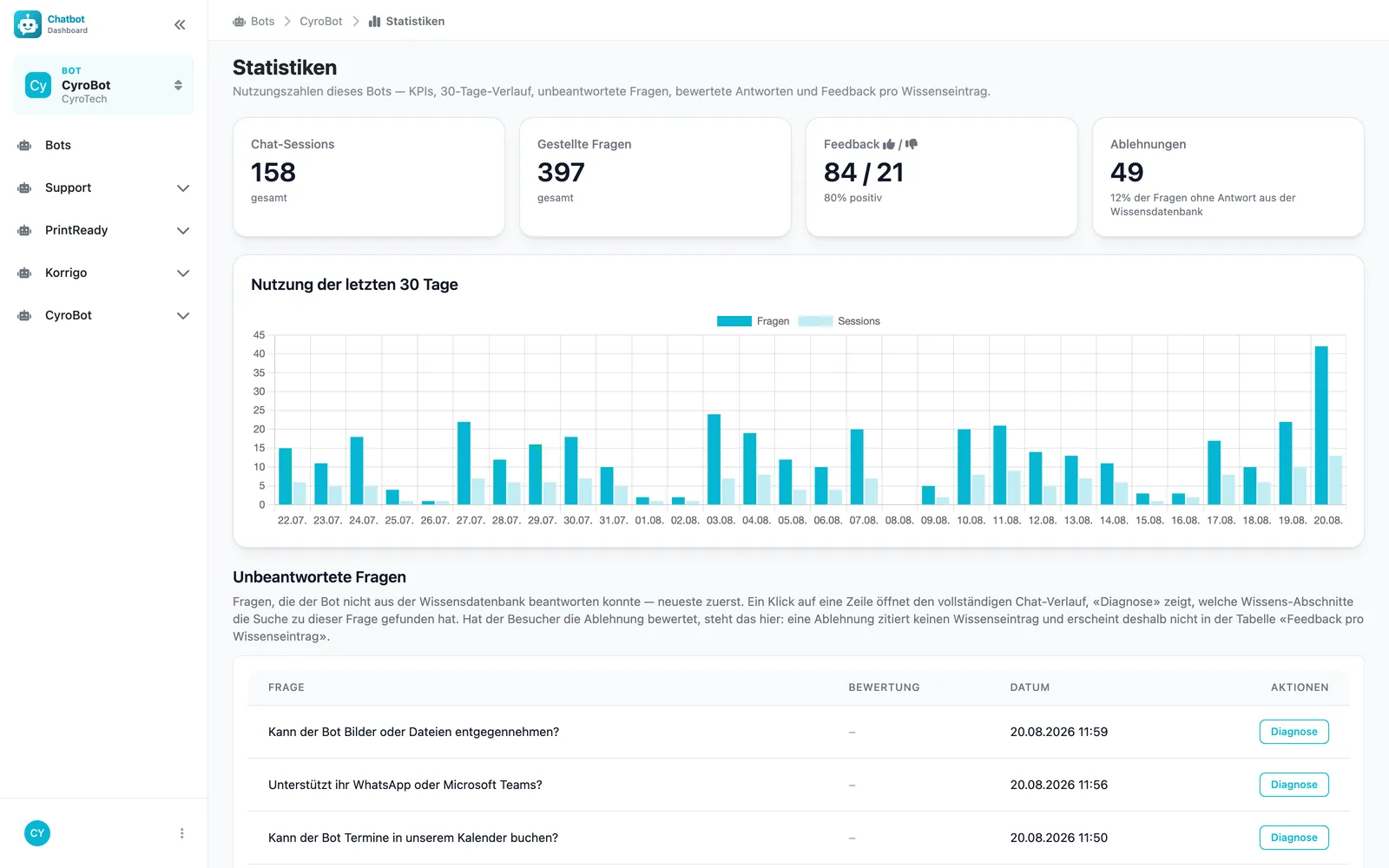Image resolution: width=1389 pixels, height=868 pixels.
Task: Click the robot icon beside Support
Action: coord(24,187)
